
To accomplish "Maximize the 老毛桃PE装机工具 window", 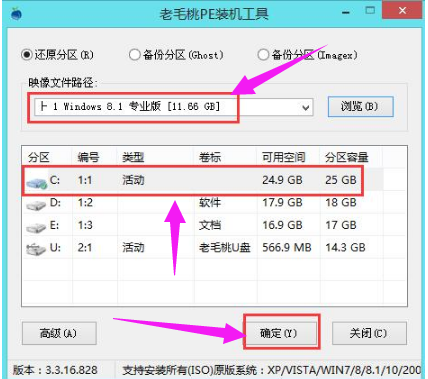I will [x=370, y=11].
